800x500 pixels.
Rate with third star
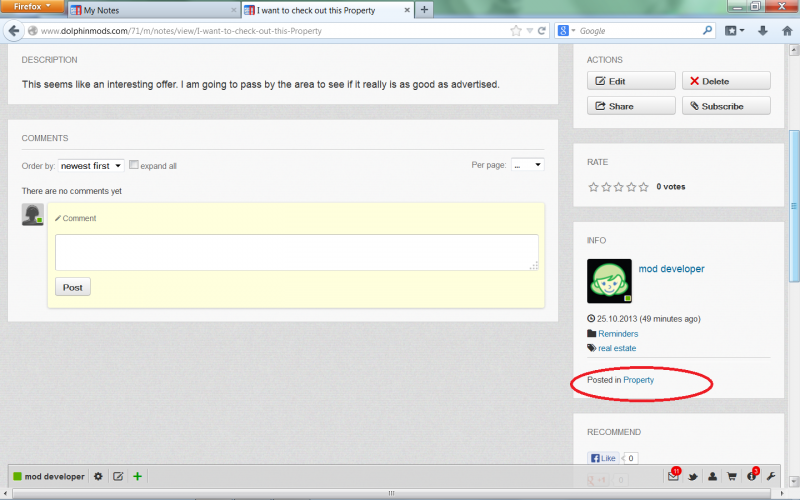618,187
